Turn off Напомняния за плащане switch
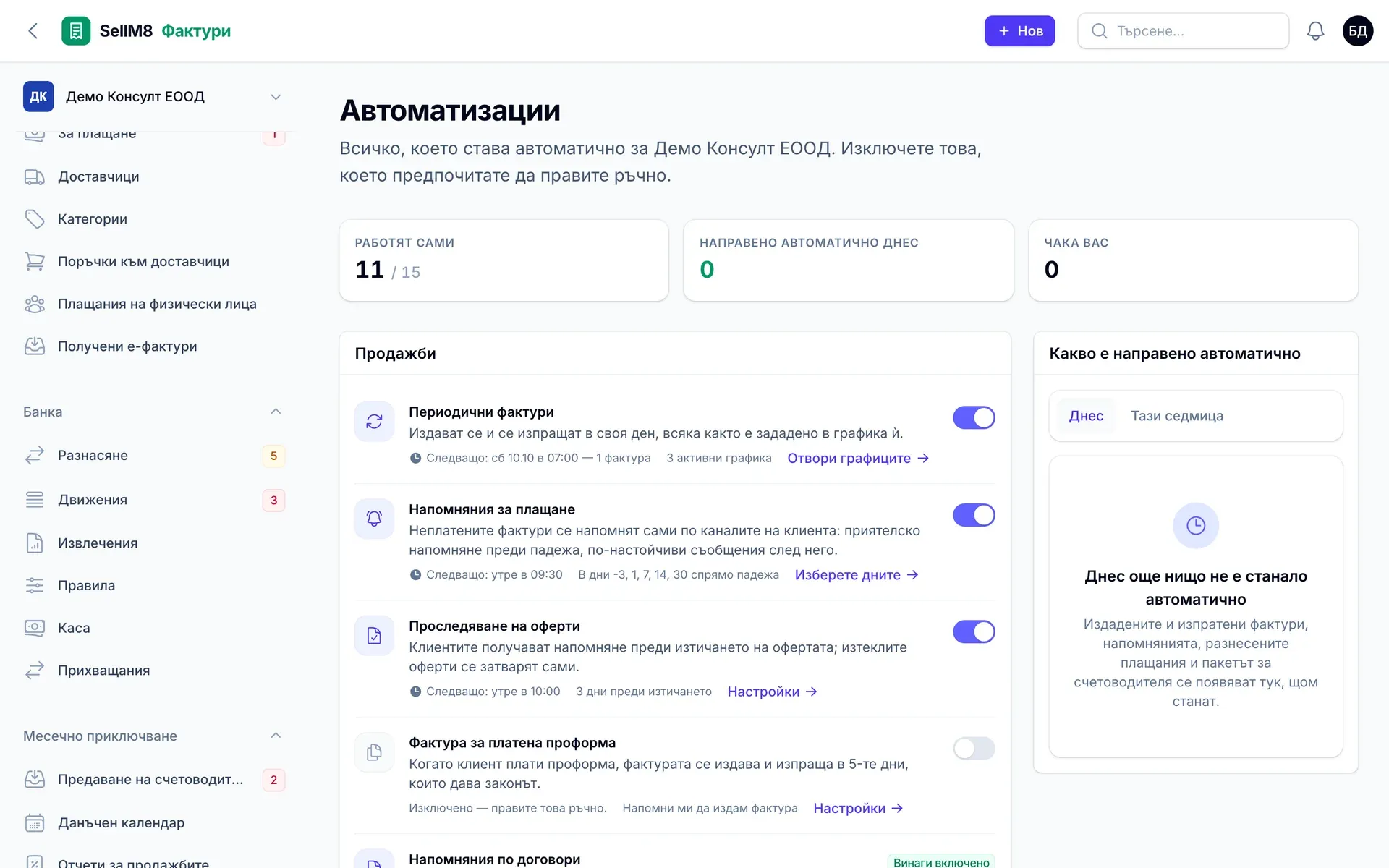This screenshot has height=868, width=1389. pyautogui.click(x=974, y=515)
